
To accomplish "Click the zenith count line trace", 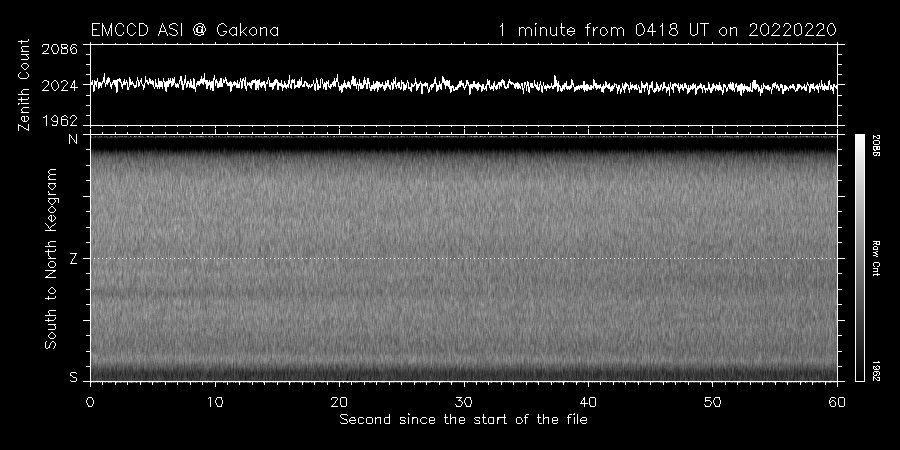I will click(464, 85).
